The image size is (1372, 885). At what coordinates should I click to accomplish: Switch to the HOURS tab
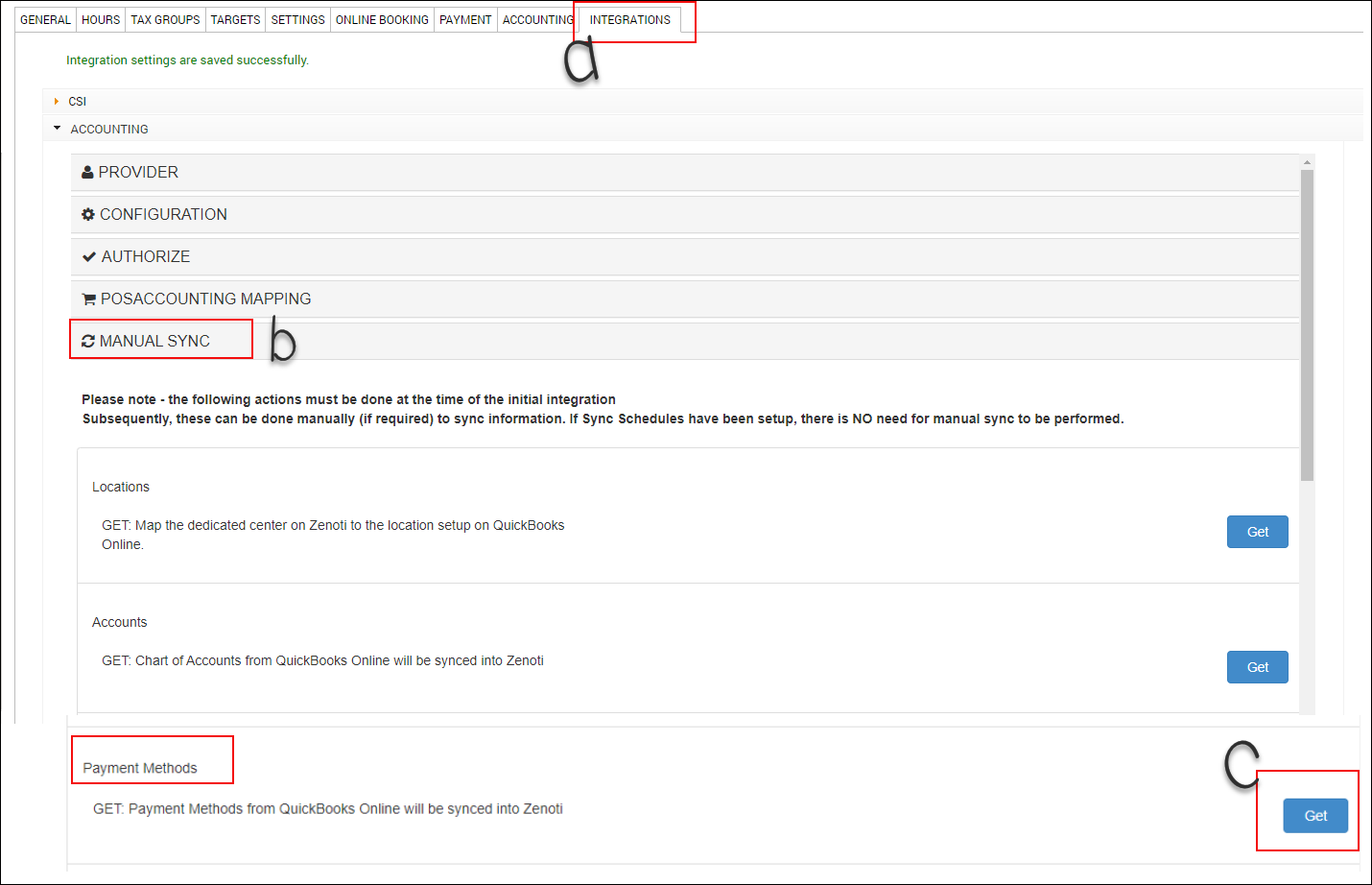point(101,19)
